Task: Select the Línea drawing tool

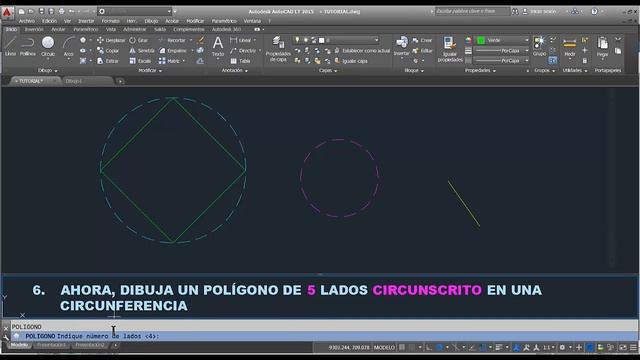Action: pyautogui.click(x=10, y=46)
